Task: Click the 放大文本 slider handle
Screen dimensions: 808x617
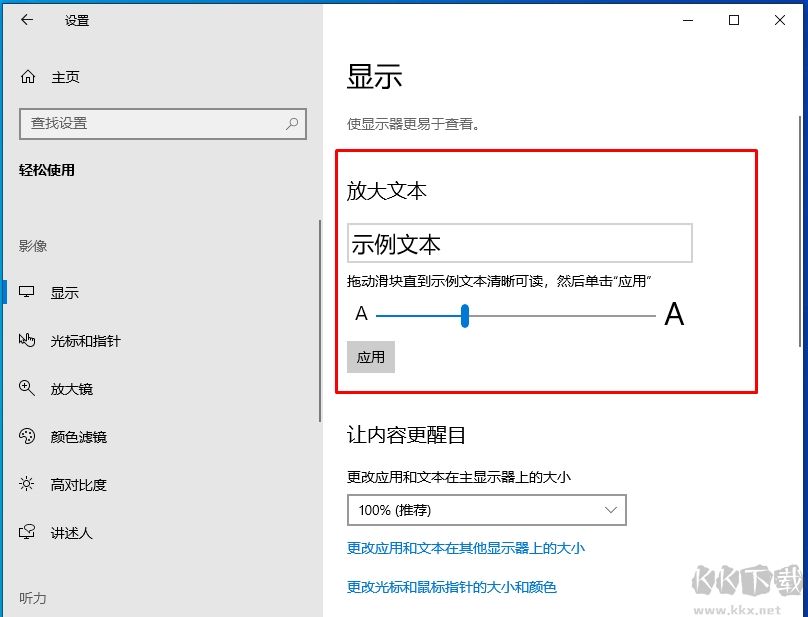Action: coord(464,316)
